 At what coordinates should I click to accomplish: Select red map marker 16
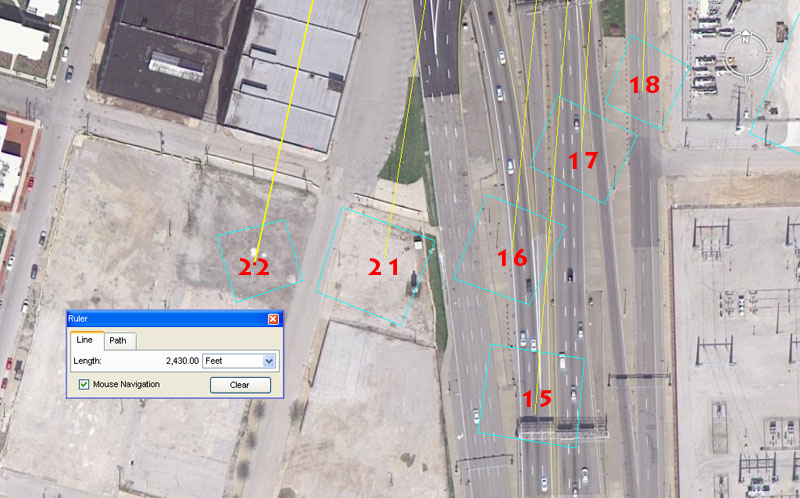(x=512, y=258)
